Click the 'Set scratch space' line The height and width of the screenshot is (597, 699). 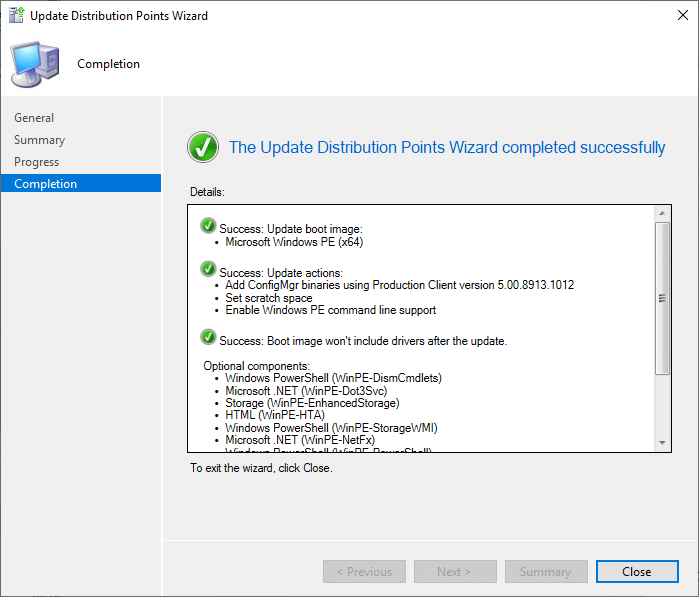tap(269, 298)
